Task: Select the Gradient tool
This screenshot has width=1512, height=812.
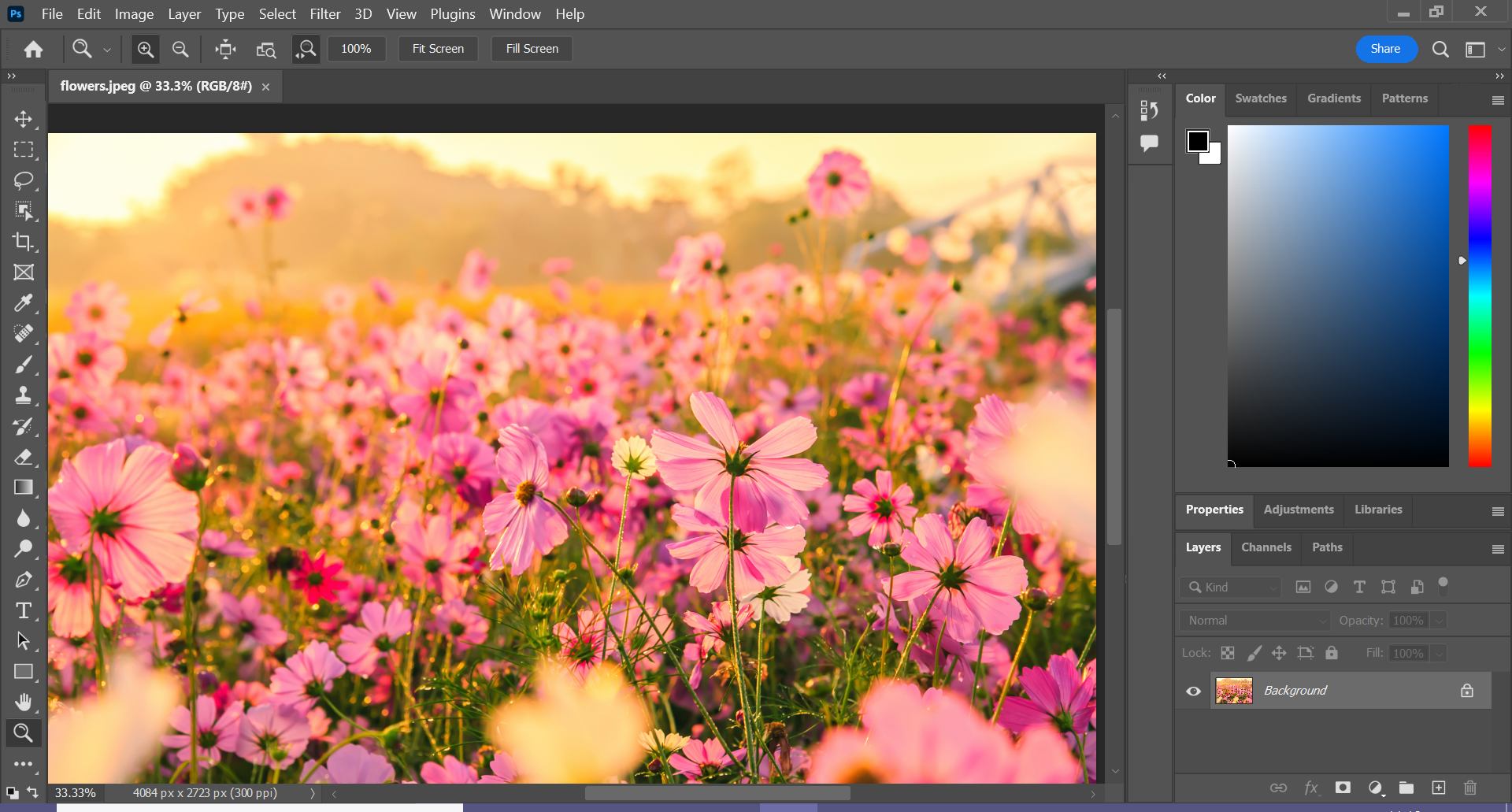Action: tap(24, 488)
